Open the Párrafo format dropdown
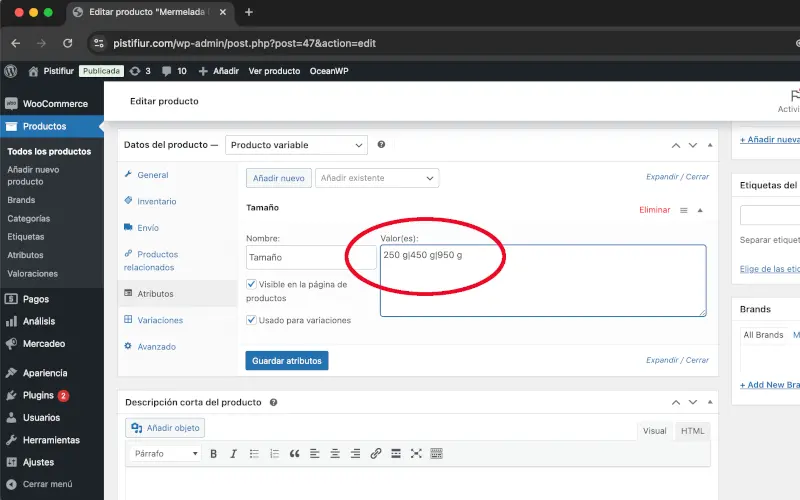Screen dimensions: 800x500 tap(165, 454)
